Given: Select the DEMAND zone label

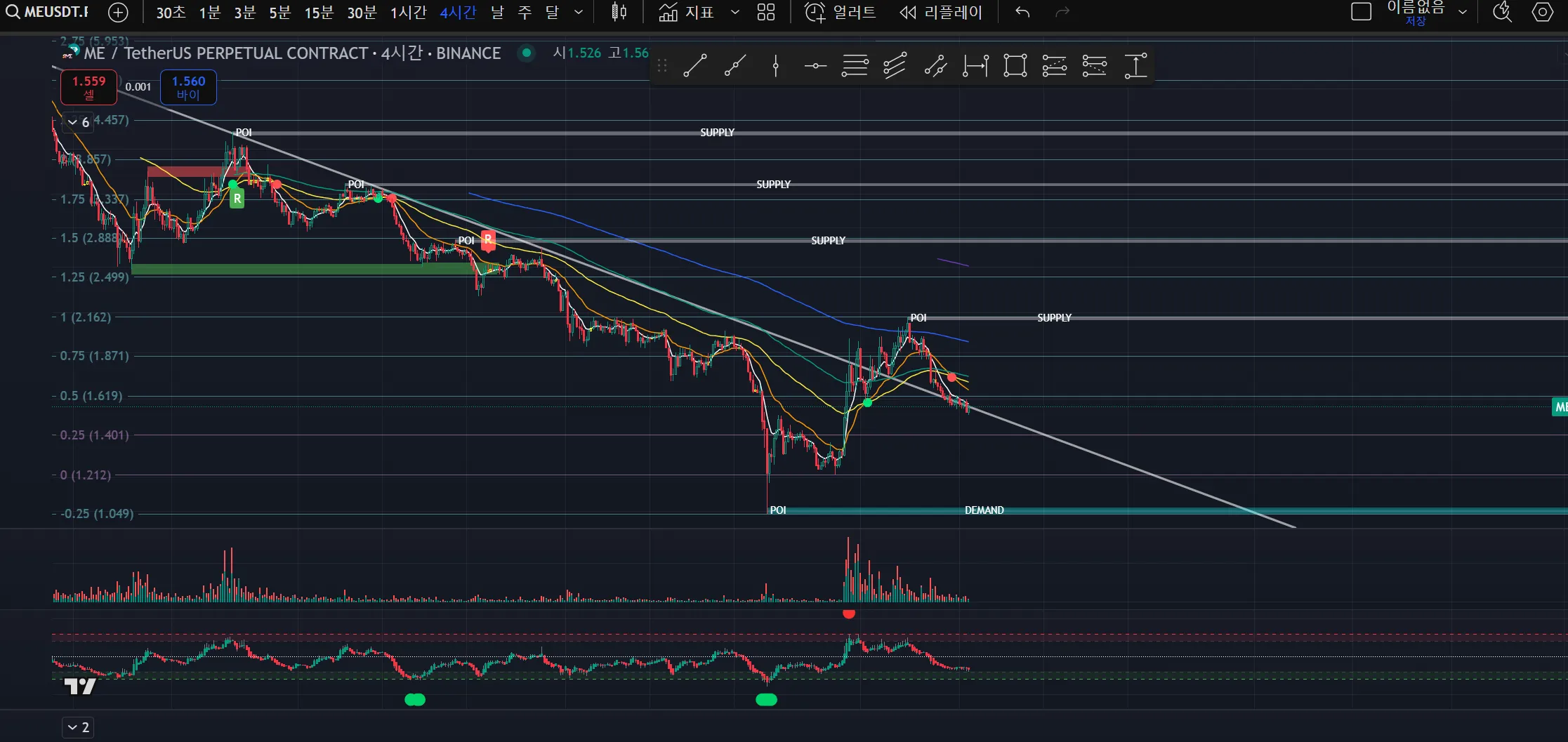Looking at the screenshot, I should (x=984, y=510).
